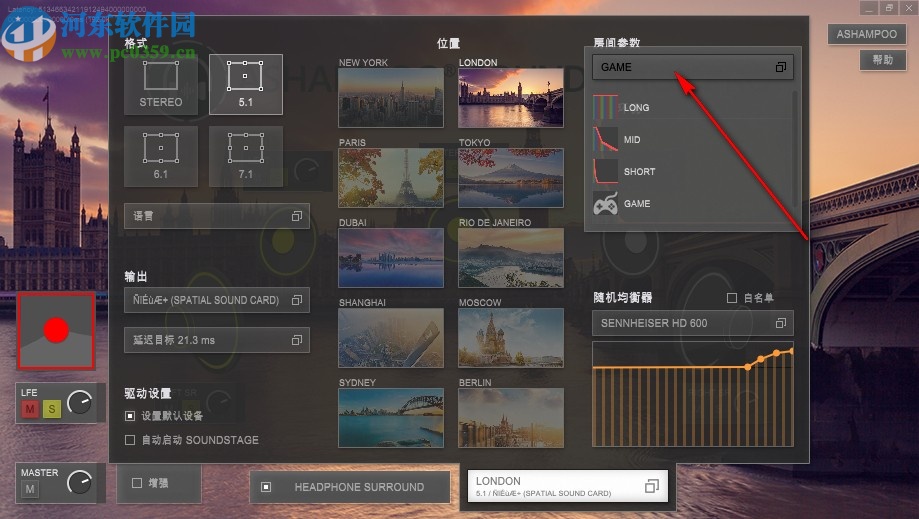919x519 pixels.
Task: Choose the PARIS location thumbnail
Action: tap(391, 177)
